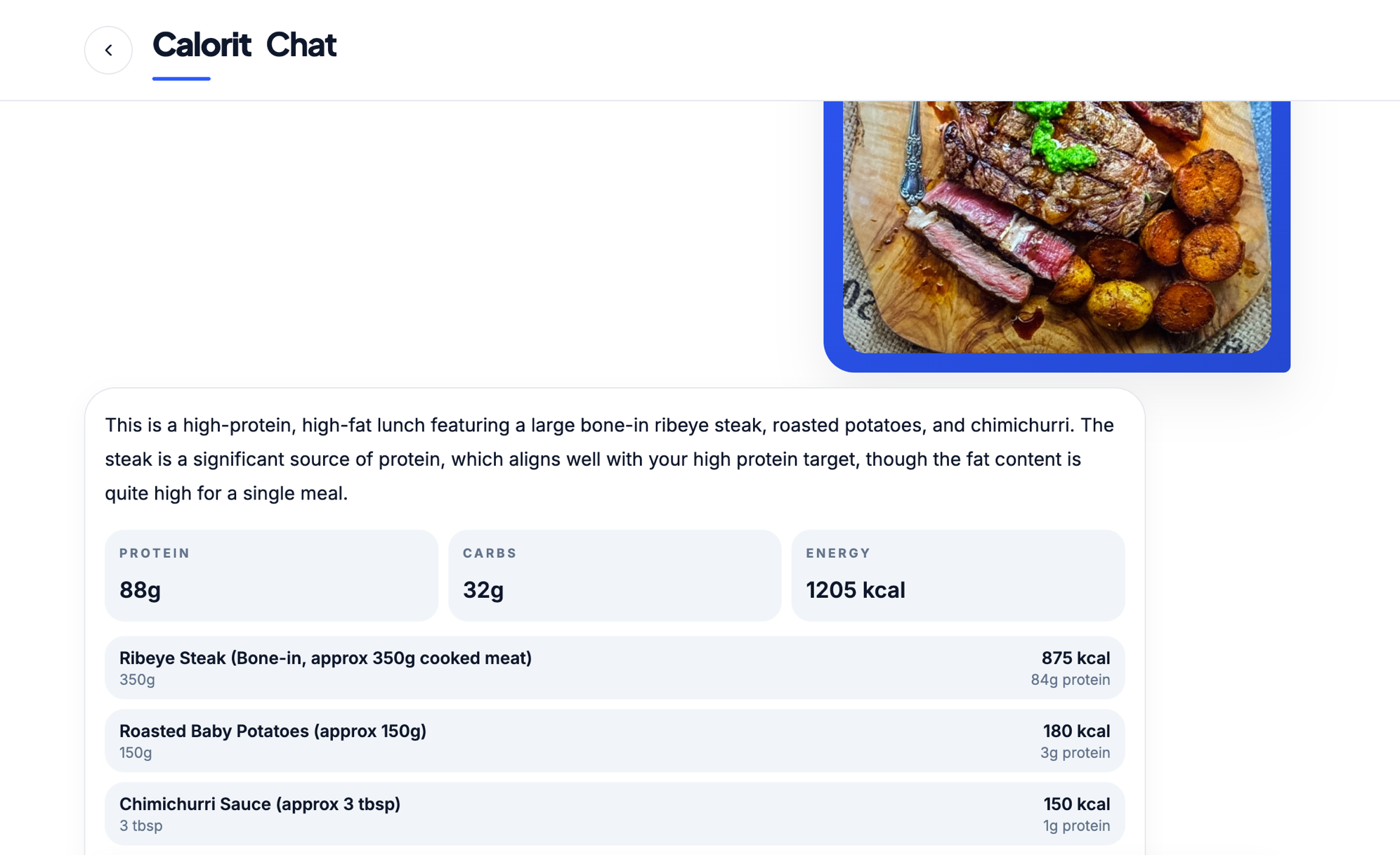Click the 1205 kcal energy value
This screenshot has width=1400, height=855.
click(x=855, y=590)
